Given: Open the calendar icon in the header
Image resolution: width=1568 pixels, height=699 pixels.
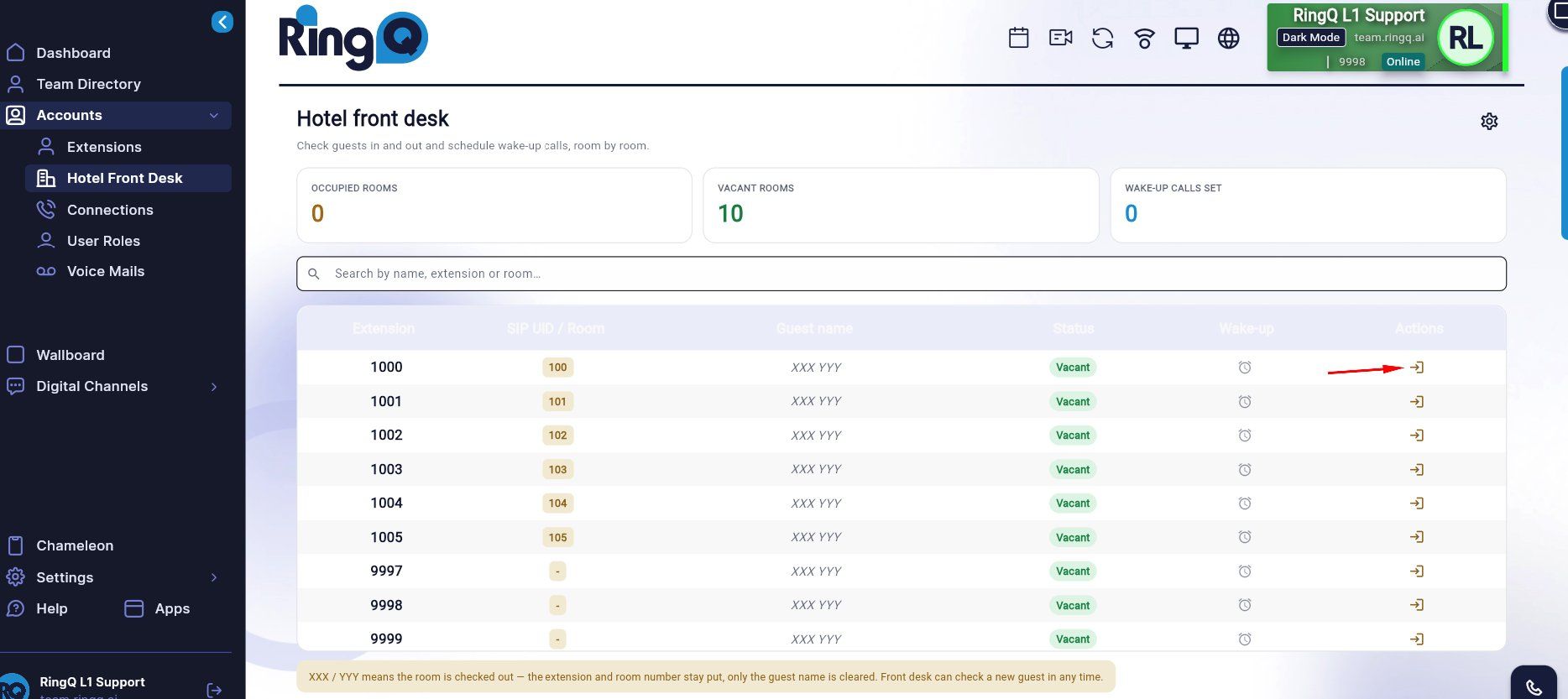Looking at the screenshot, I should coord(1018,38).
